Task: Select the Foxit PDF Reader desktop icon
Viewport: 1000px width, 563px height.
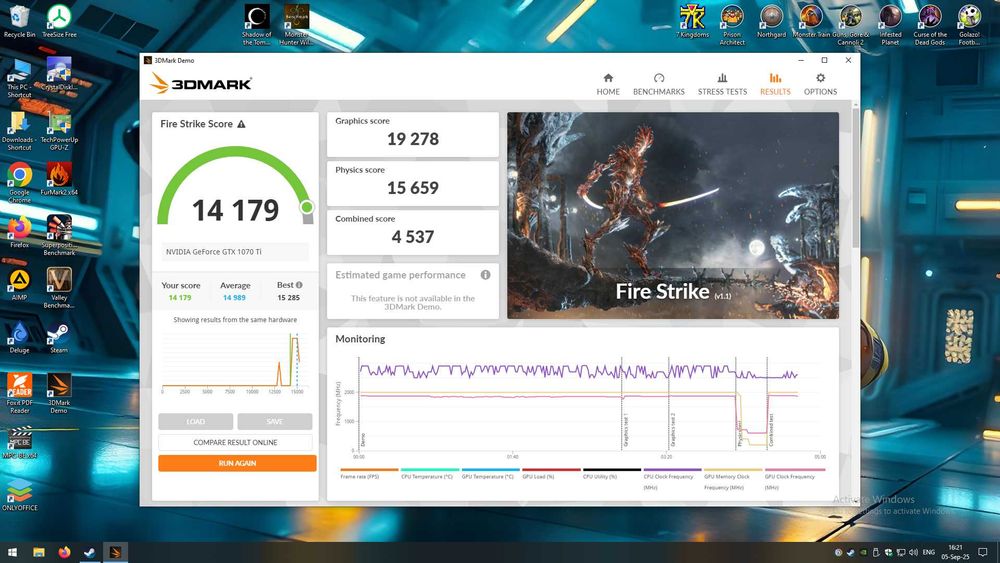Action: [x=19, y=393]
